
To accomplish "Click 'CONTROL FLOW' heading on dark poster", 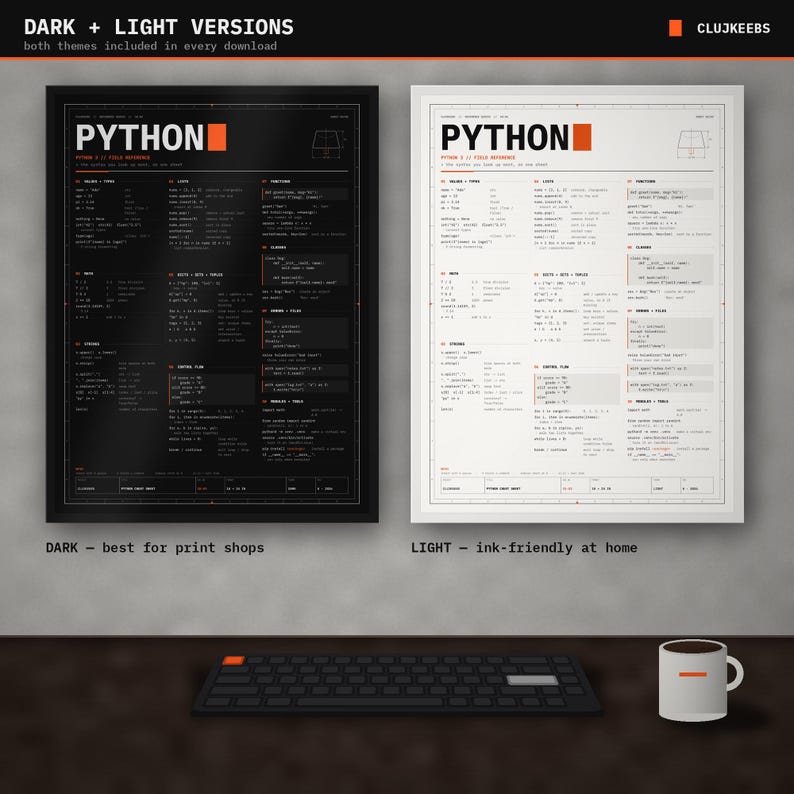I will pos(190,367).
